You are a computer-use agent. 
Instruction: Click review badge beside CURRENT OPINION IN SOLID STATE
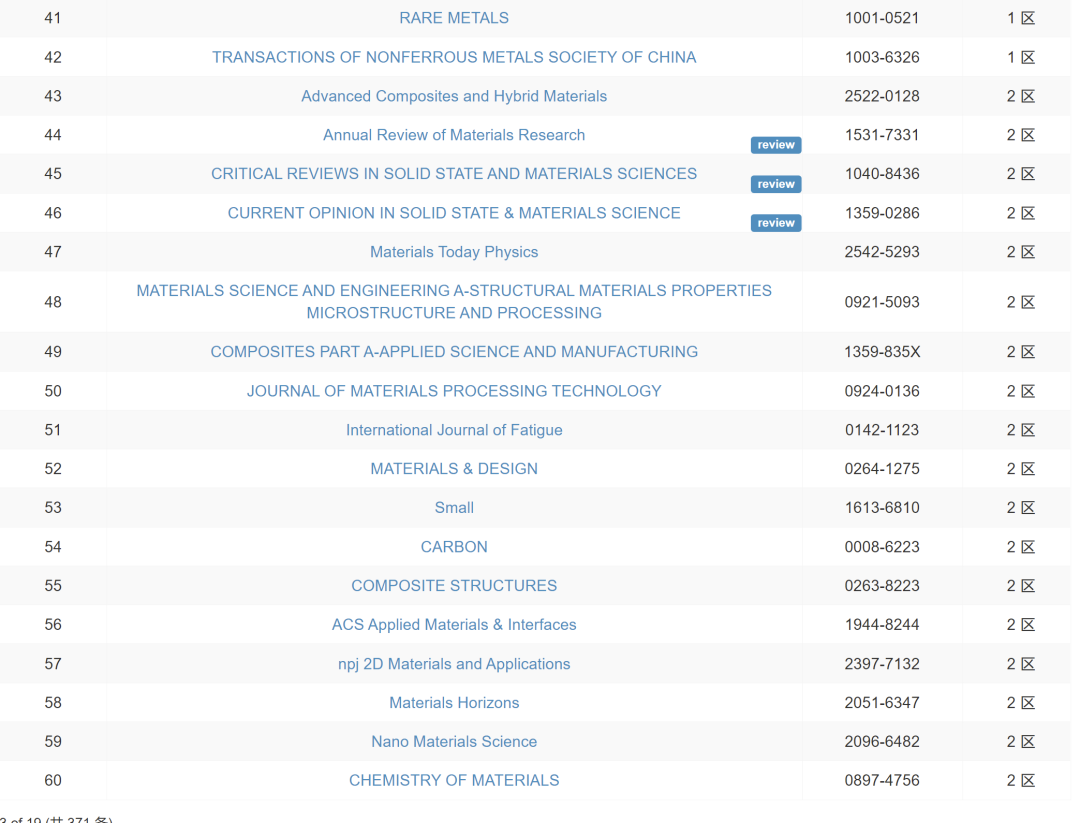pyautogui.click(x=776, y=222)
